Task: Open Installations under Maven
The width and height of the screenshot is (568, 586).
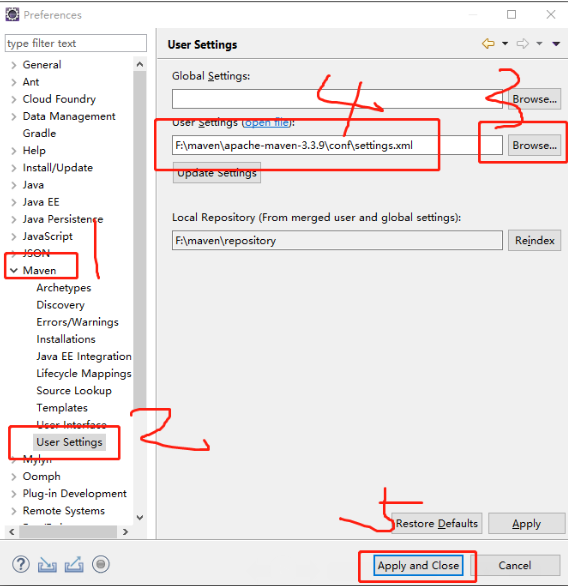Action: click(66, 339)
